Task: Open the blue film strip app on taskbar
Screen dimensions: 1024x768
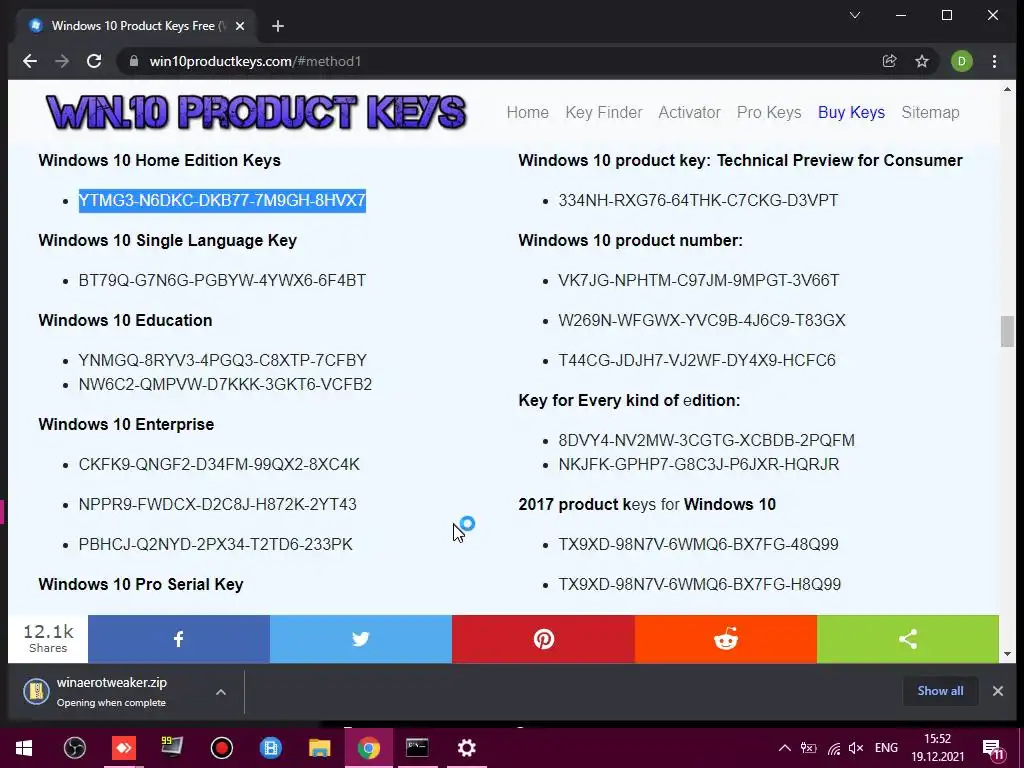Action: point(271,748)
